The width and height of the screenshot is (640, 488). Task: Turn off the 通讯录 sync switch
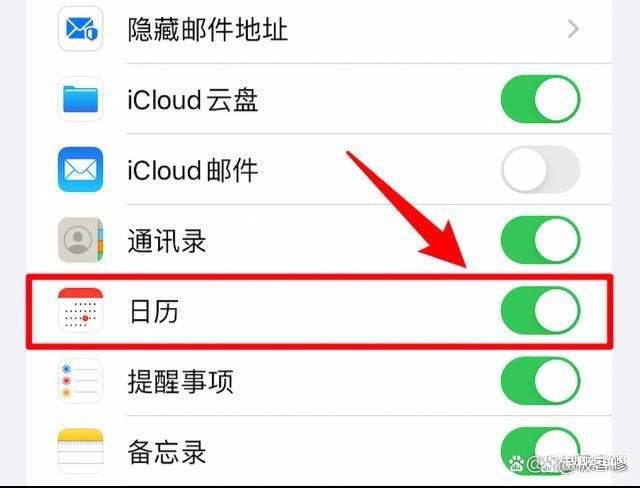point(541,240)
